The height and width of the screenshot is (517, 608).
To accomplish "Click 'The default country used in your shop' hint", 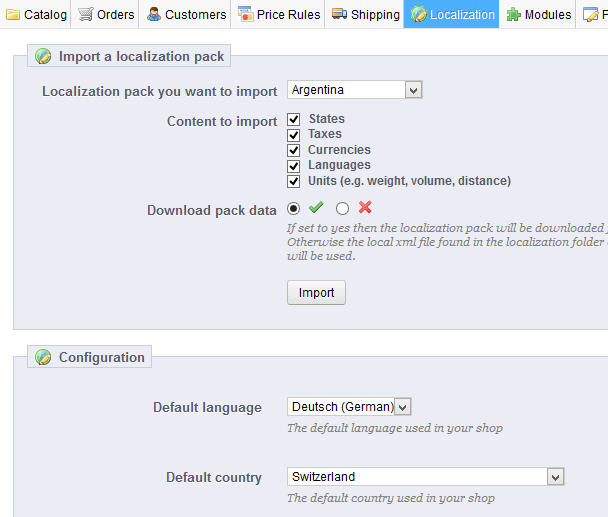I will [391, 498].
